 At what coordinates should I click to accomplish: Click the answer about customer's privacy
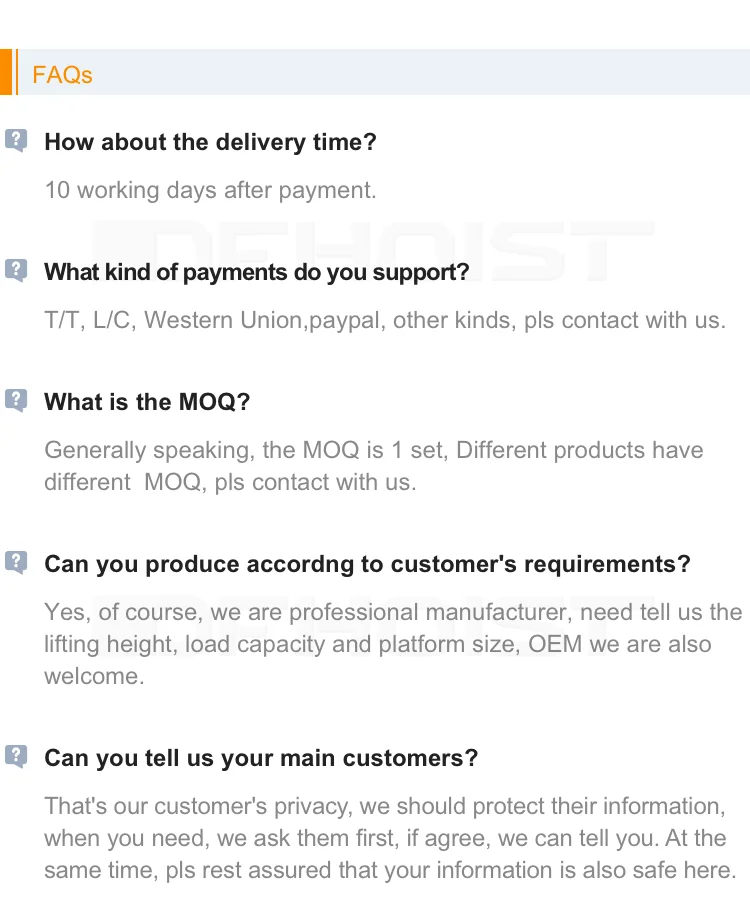click(390, 838)
